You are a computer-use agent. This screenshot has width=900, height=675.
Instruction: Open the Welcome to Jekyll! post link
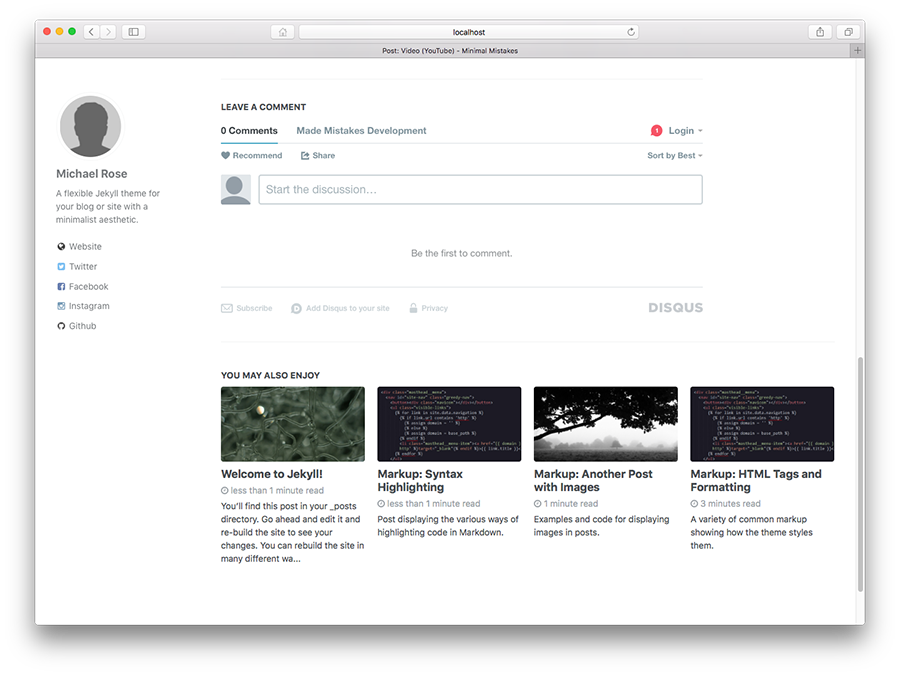272,473
